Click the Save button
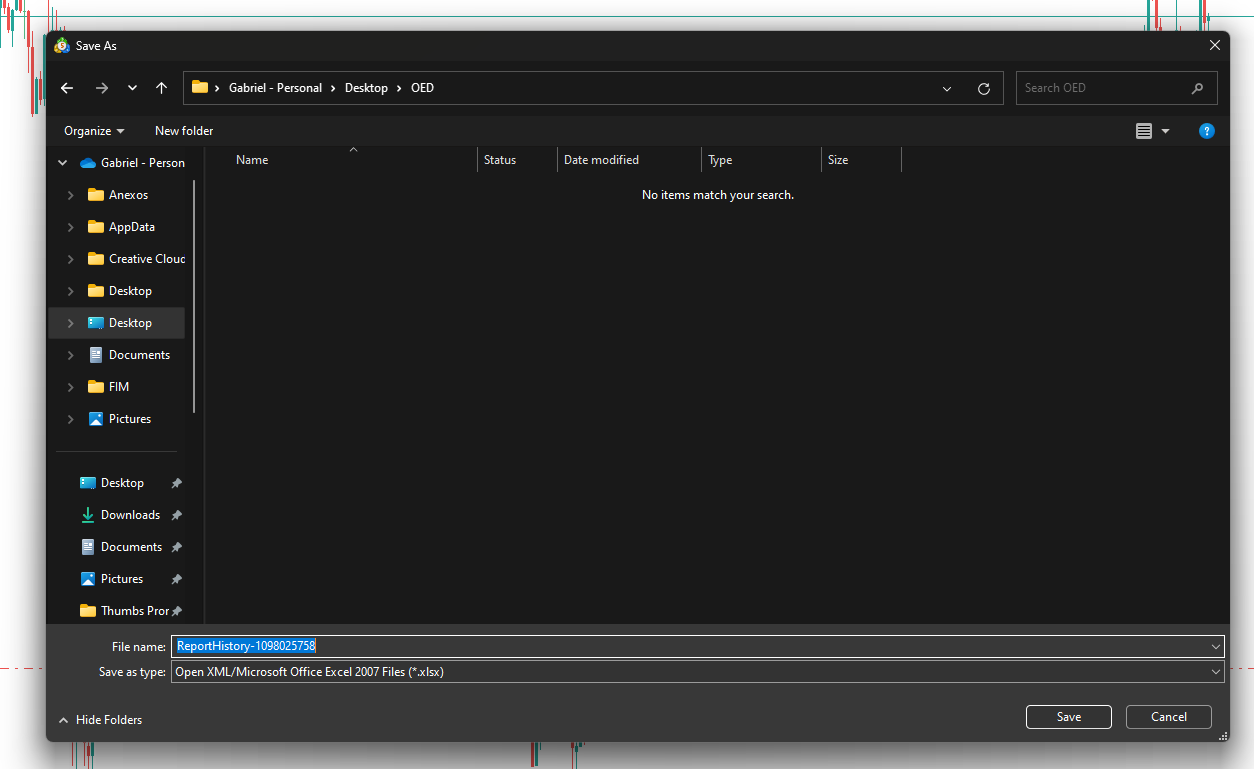Viewport: 1254px width, 769px height. tap(1068, 717)
